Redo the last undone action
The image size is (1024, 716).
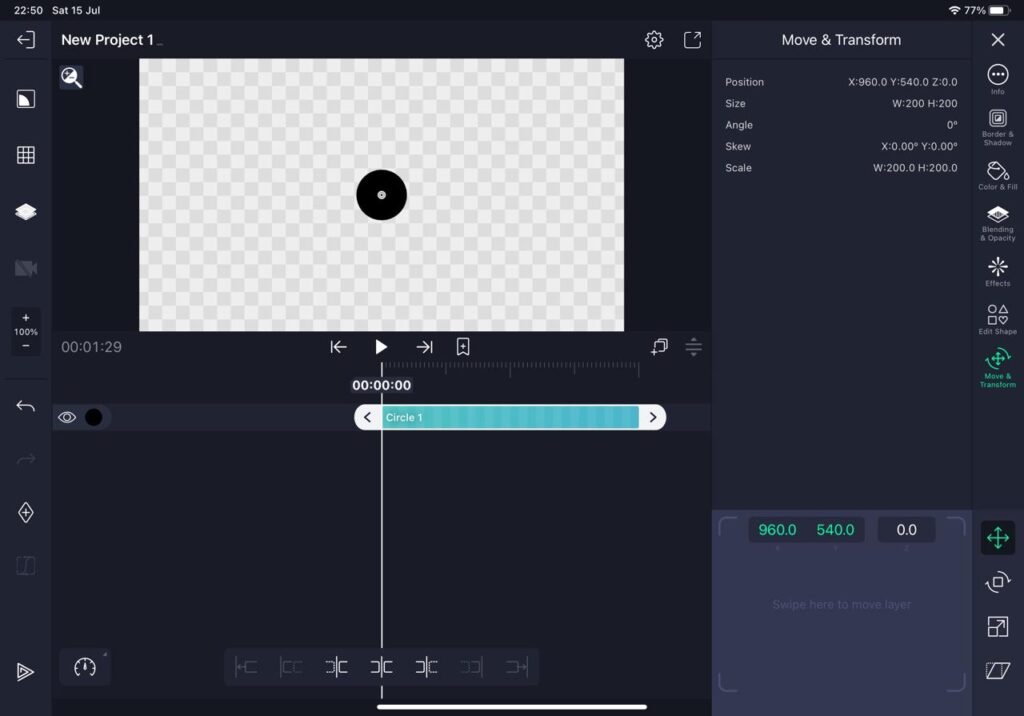click(x=25, y=459)
